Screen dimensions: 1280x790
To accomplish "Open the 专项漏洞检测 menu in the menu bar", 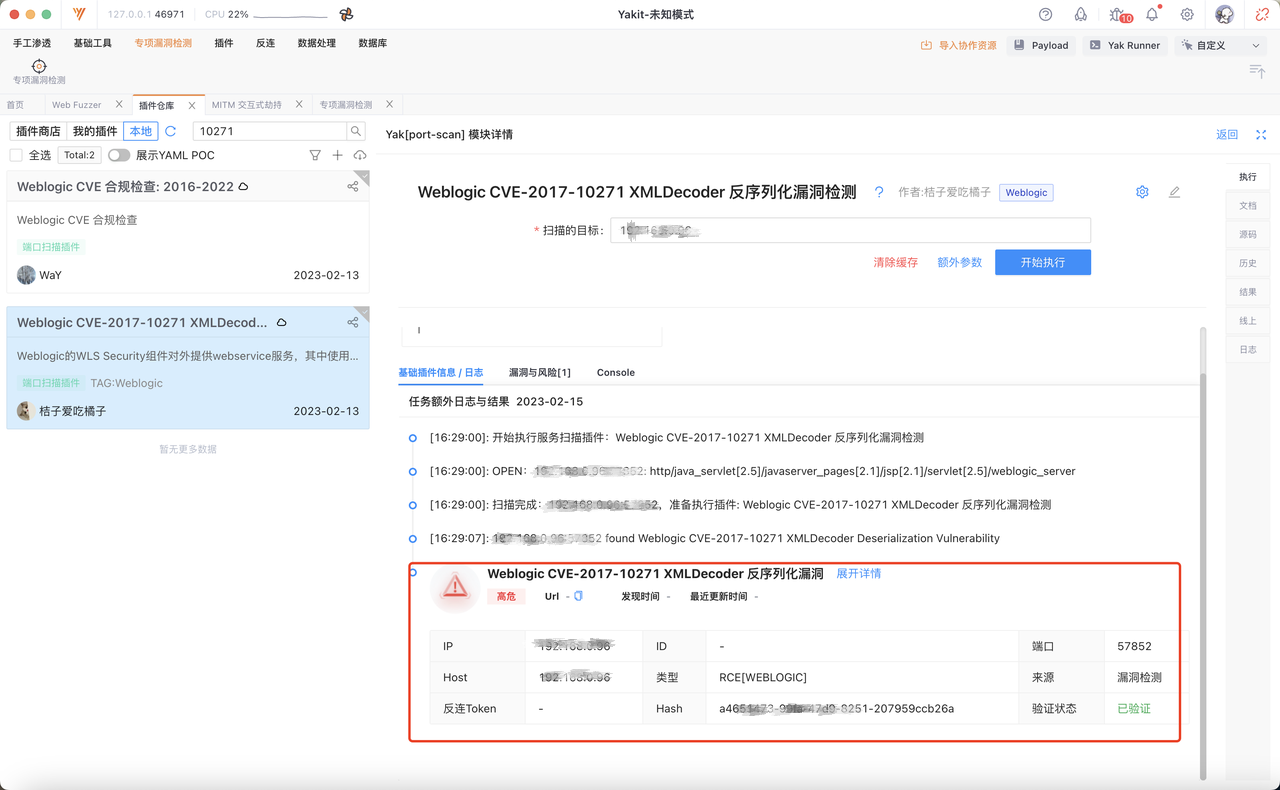I will (x=163, y=44).
